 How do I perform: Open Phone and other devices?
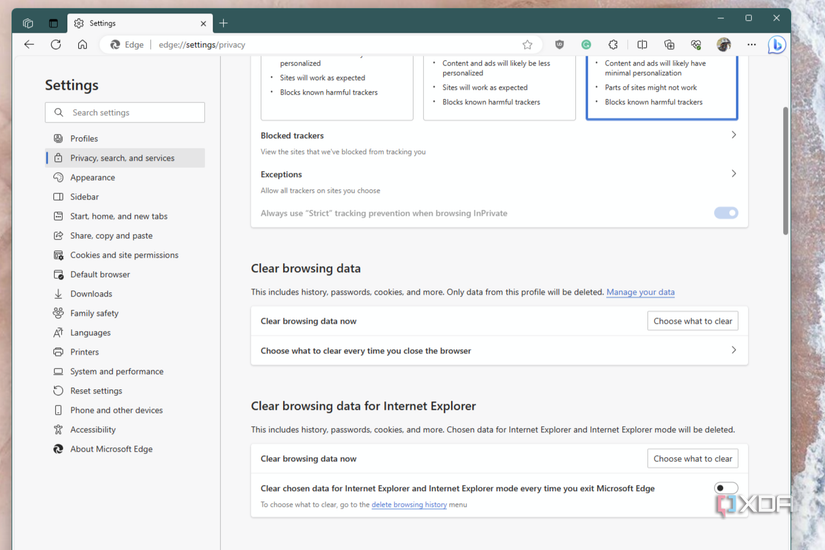125,410
